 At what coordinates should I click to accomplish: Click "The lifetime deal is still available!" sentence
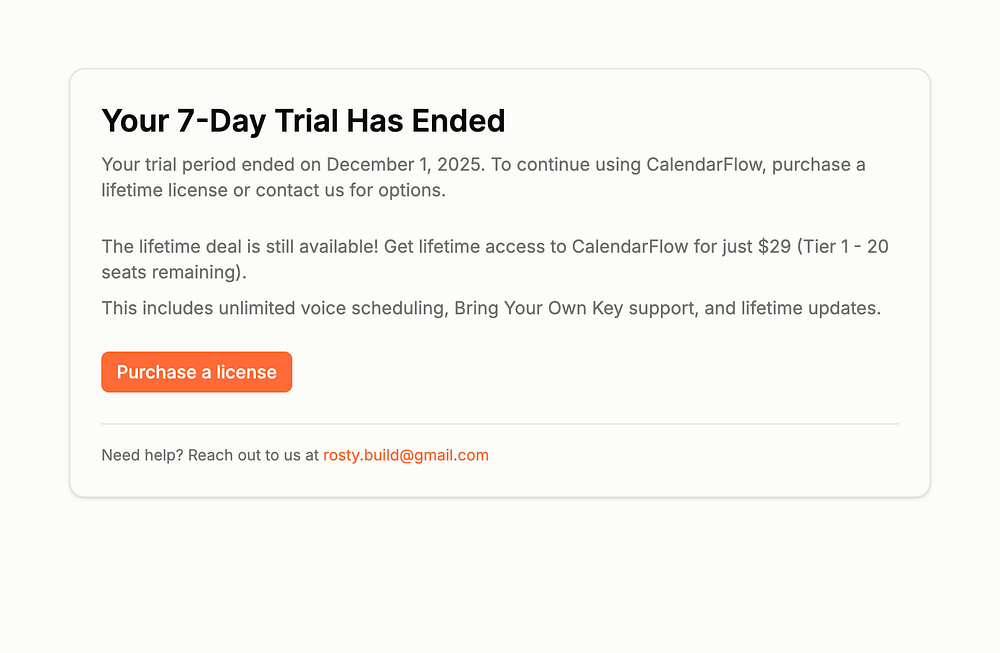(239, 246)
